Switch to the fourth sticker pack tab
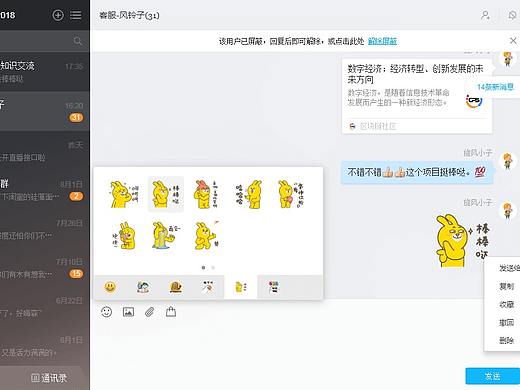Viewport: 520px width, 390px height. pos(208,287)
